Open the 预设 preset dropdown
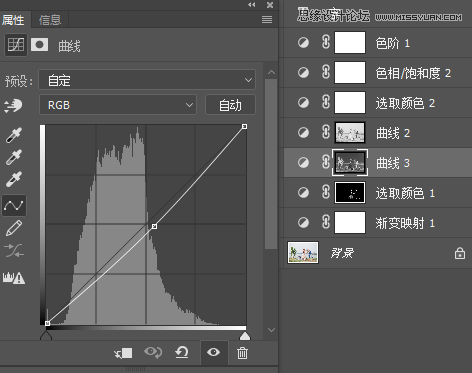The height and width of the screenshot is (373, 472). click(x=147, y=80)
